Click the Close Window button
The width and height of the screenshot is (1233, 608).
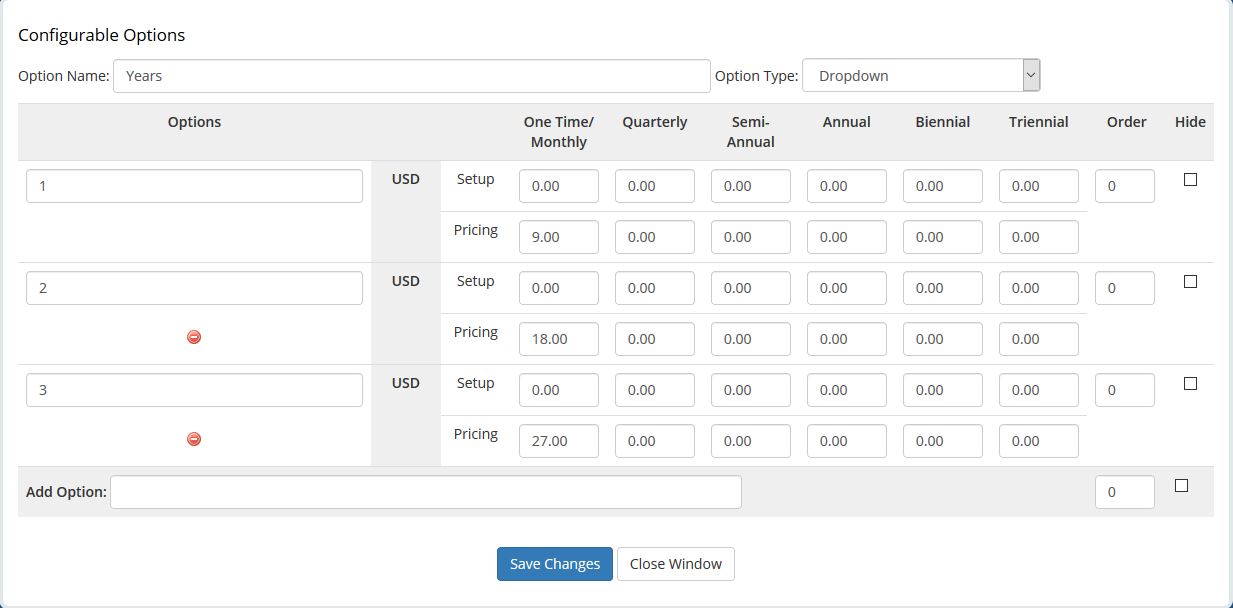[x=676, y=564]
